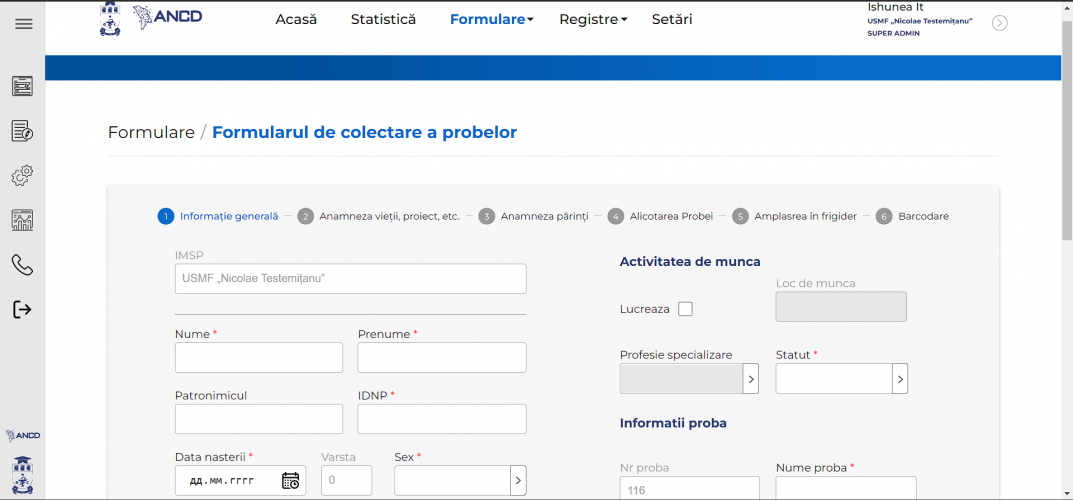Select step 4 Alicotarea Probei

[x=660, y=216]
